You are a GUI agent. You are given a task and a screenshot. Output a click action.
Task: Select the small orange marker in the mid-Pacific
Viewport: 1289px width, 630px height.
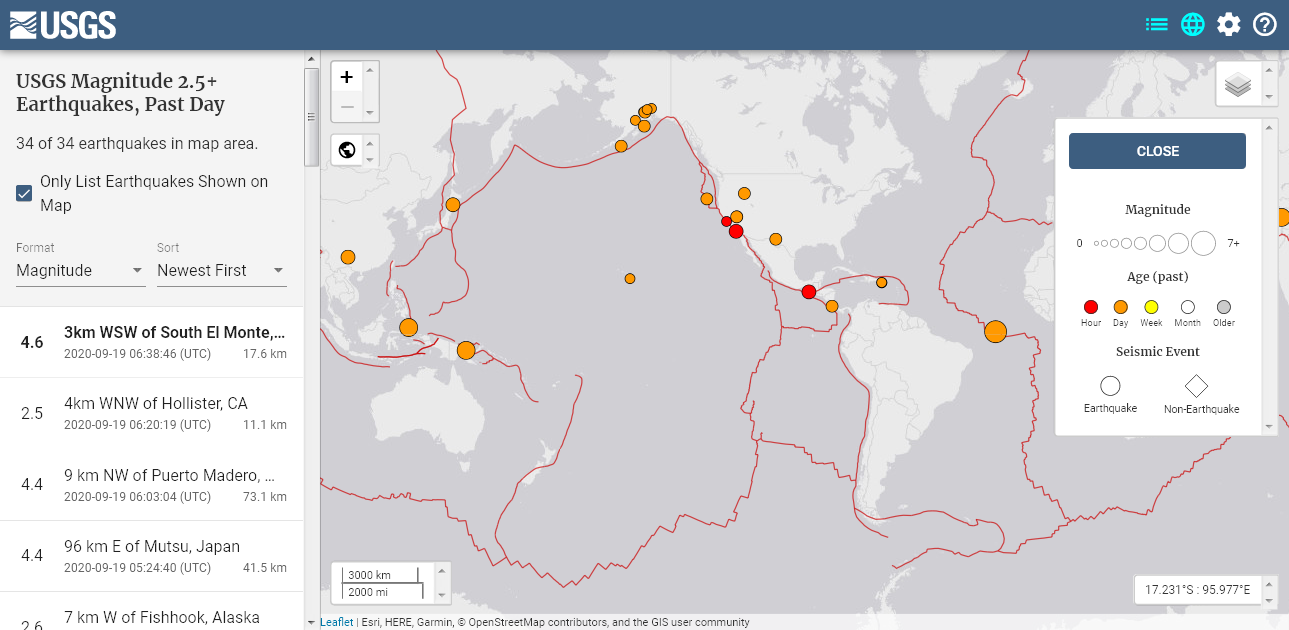630,279
